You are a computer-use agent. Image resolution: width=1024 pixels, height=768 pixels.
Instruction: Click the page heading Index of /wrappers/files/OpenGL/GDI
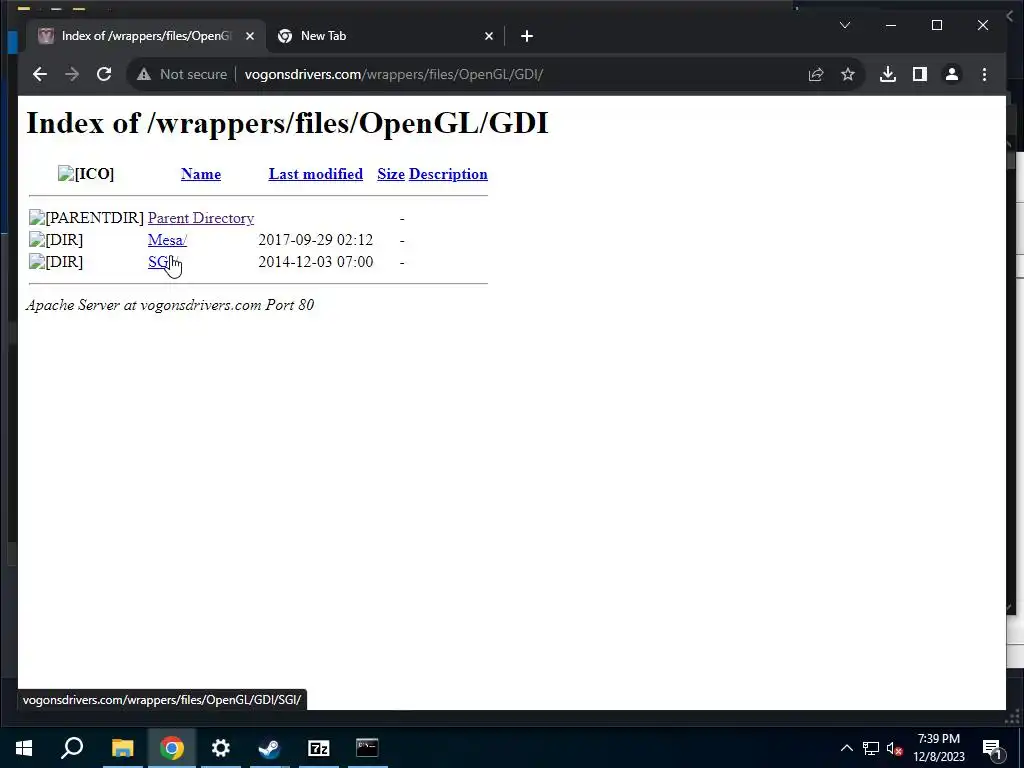click(x=287, y=123)
